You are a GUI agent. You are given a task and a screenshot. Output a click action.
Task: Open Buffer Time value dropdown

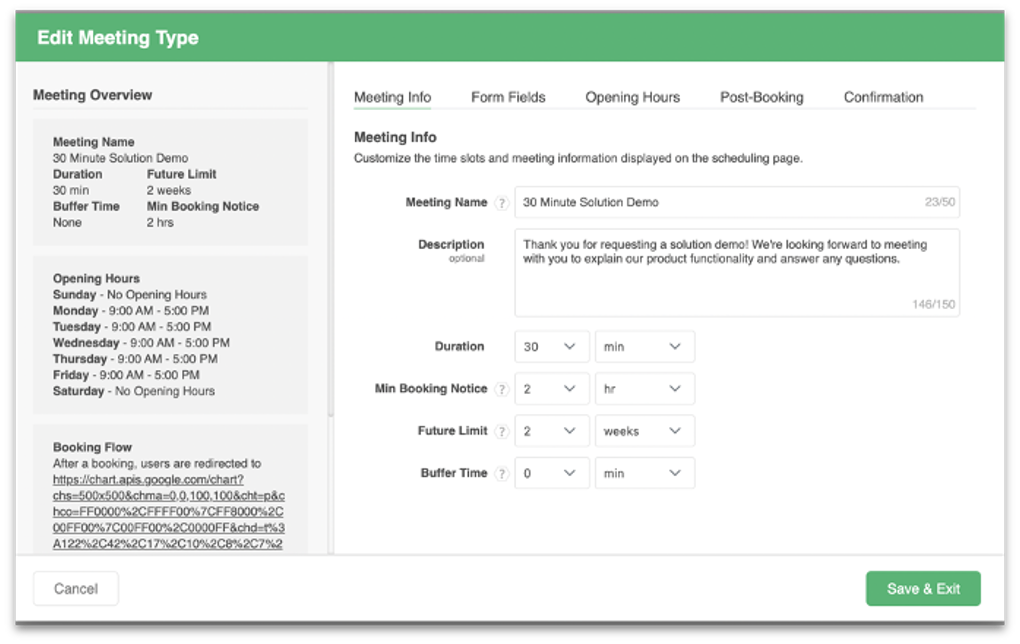pos(551,474)
